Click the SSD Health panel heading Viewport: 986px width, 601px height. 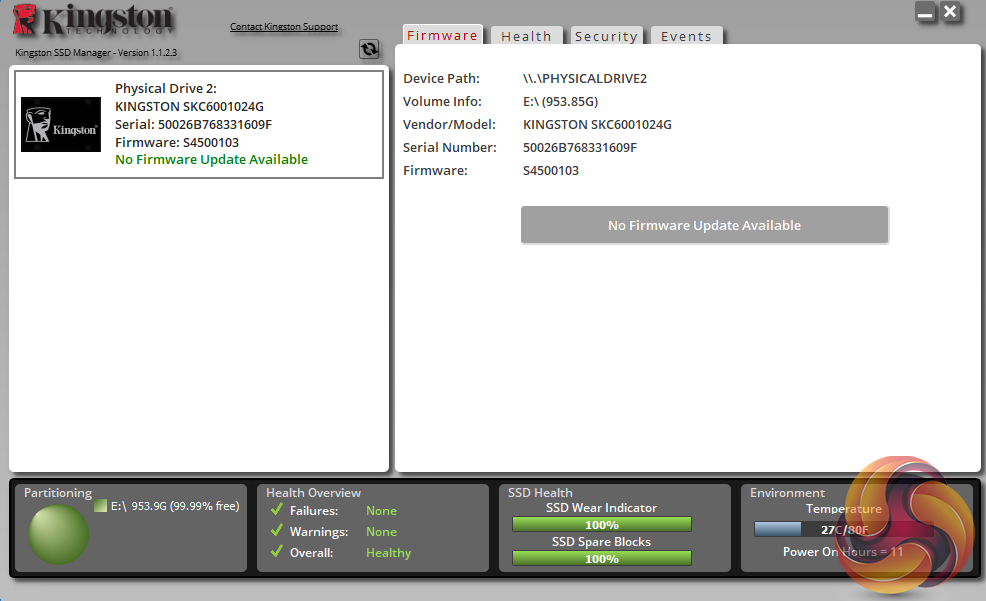click(540, 492)
